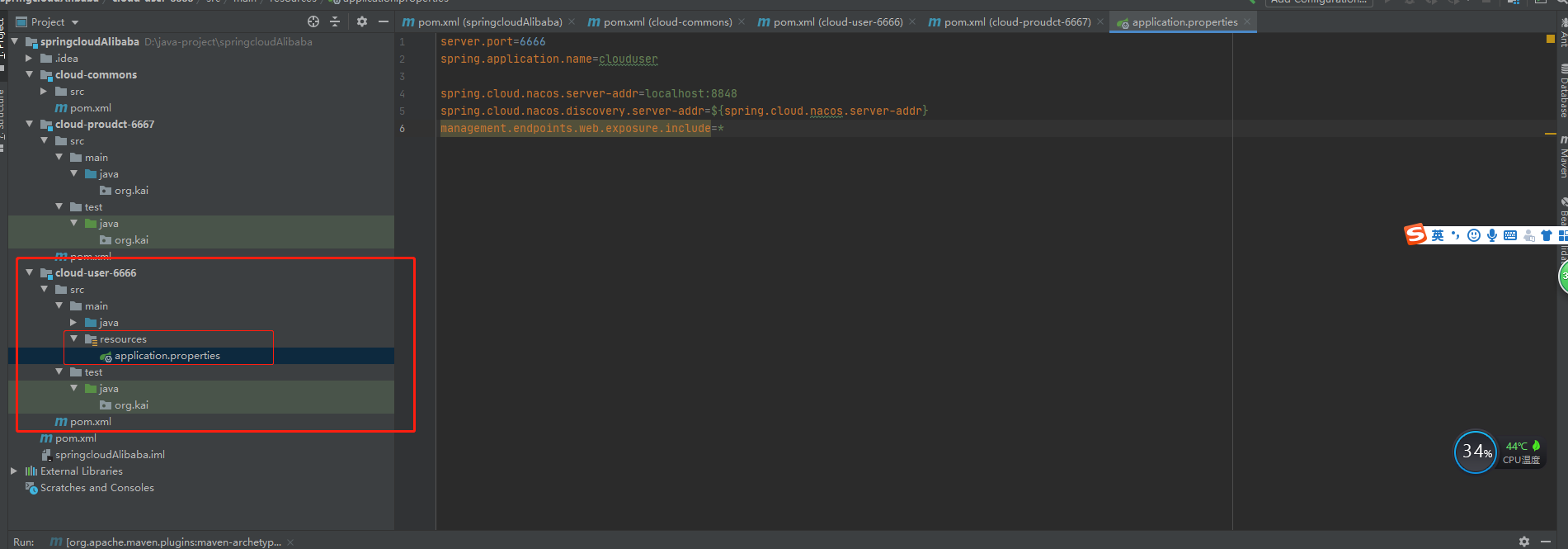Click the External Libraries icon
Viewport: 1568px width, 549px height.
pyautogui.click(x=31, y=471)
